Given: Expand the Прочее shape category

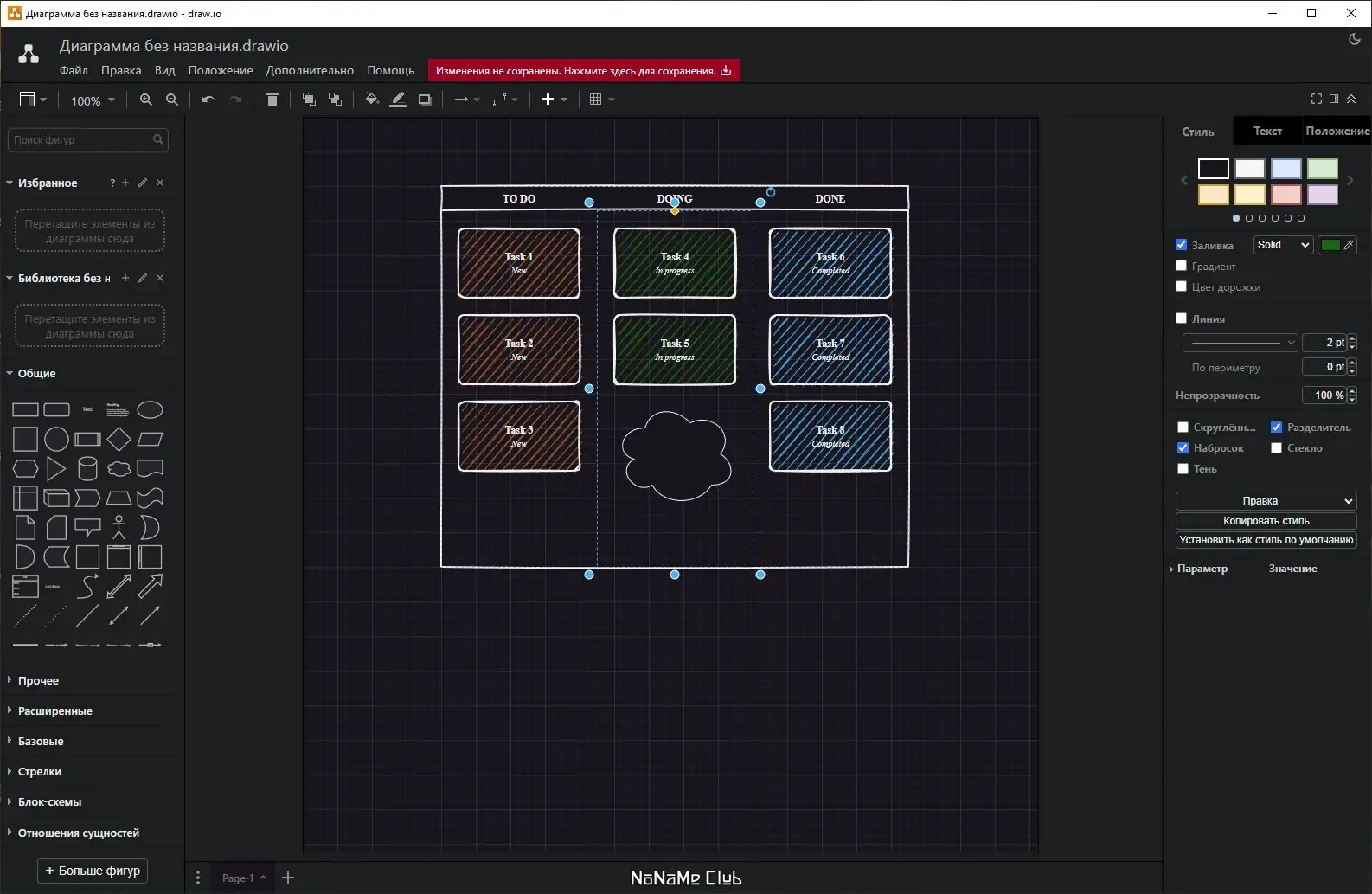Looking at the screenshot, I should coord(38,680).
